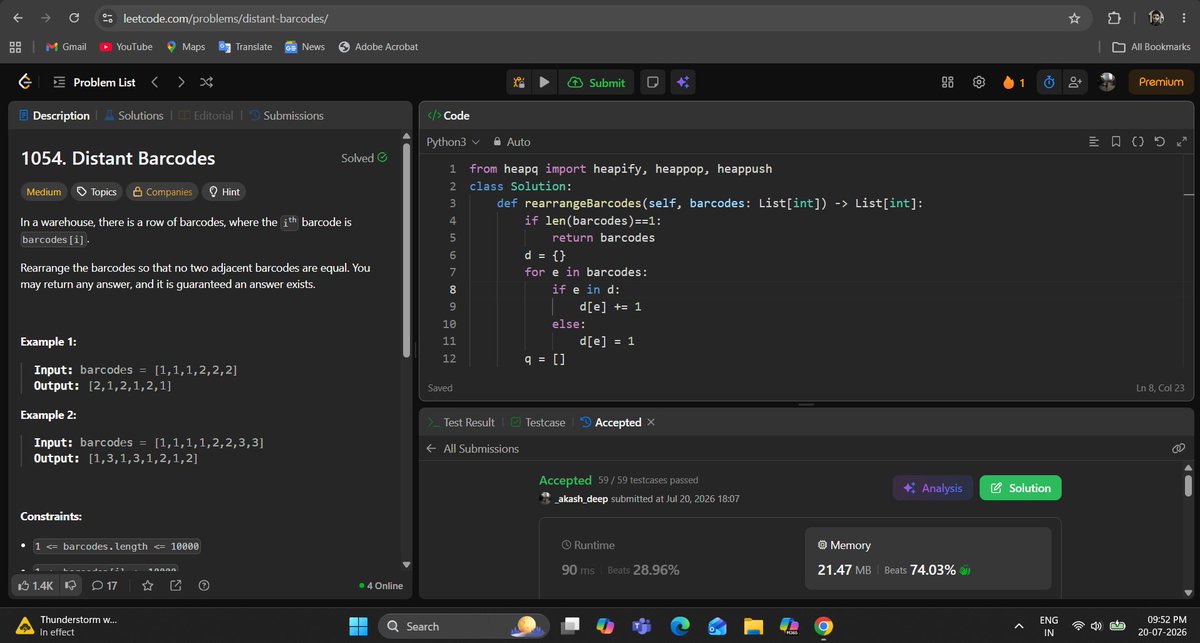This screenshot has width=1200, height=643.
Task: Open the user profile avatar
Action: [1107, 83]
